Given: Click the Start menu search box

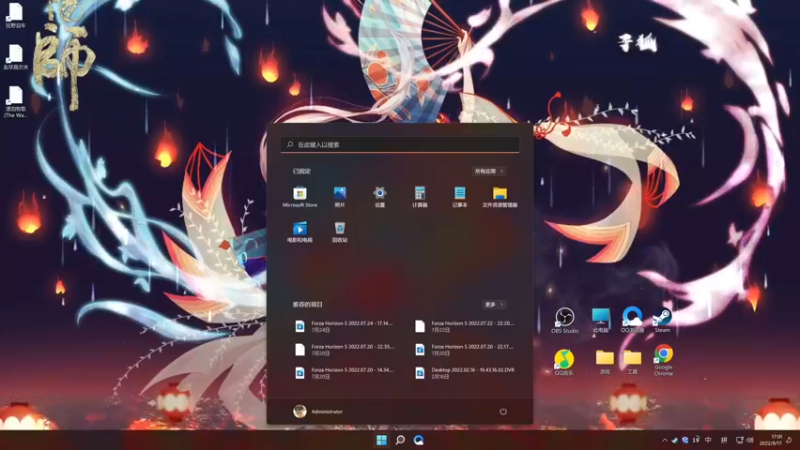Looking at the screenshot, I should point(400,145).
